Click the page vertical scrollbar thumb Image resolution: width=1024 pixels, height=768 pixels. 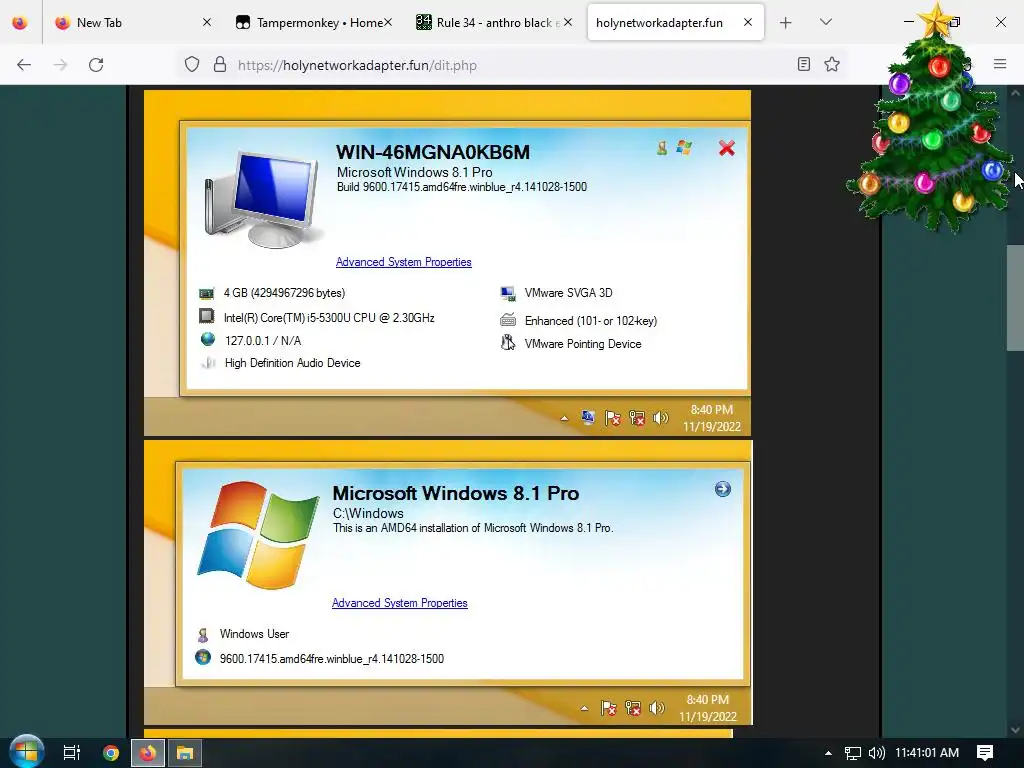click(1015, 298)
